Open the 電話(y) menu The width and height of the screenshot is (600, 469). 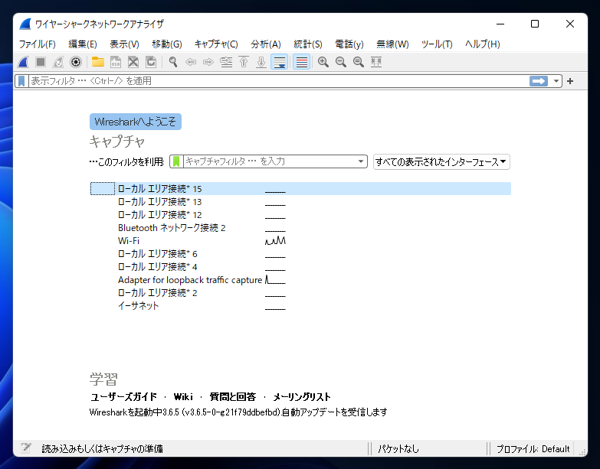coord(349,44)
